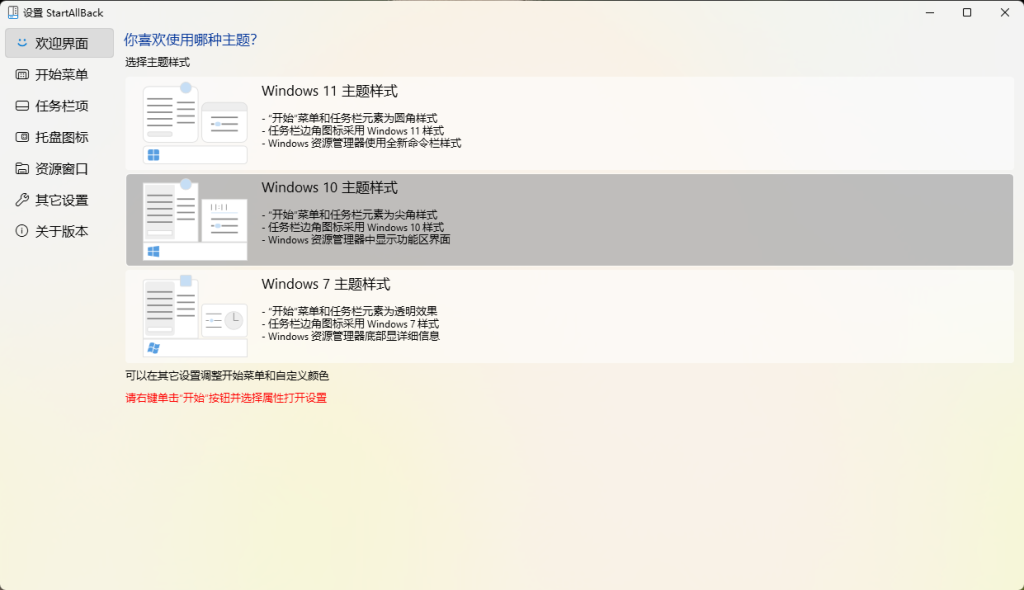
Task: Open the 资源窗口 settings section
Action: [x=62, y=169]
